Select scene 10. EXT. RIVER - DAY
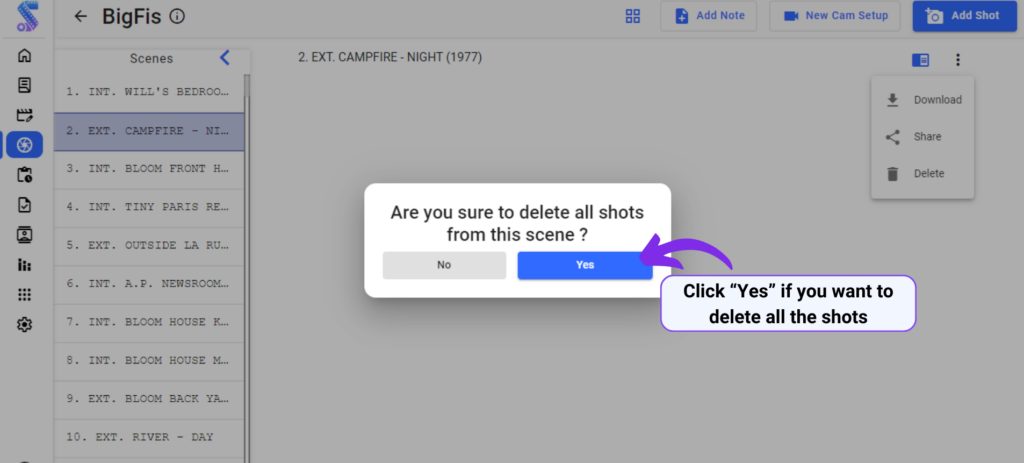The height and width of the screenshot is (463, 1024). tap(149, 437)
